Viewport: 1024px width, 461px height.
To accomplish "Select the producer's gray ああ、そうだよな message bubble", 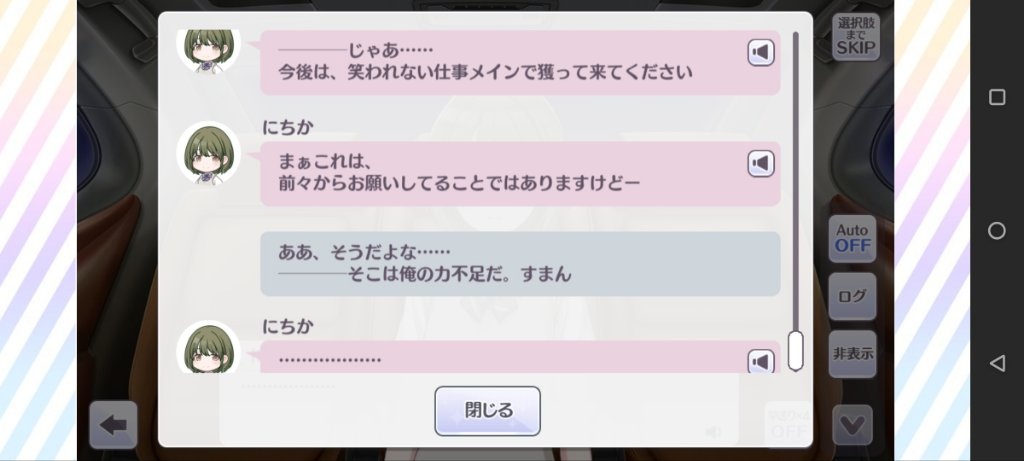I will point(520,264).
